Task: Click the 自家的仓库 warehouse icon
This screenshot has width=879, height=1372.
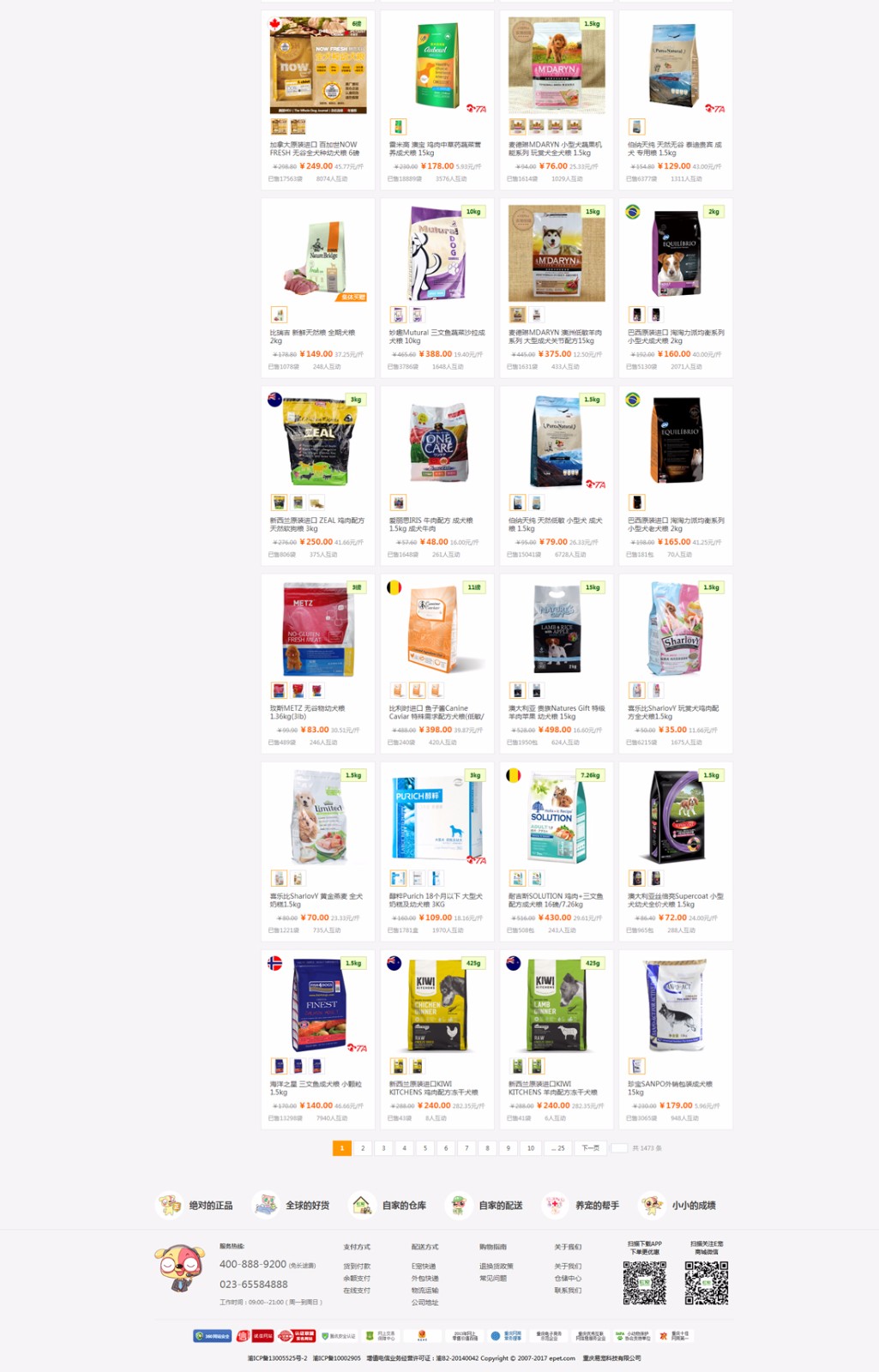Action: [x=362, y=1205]
